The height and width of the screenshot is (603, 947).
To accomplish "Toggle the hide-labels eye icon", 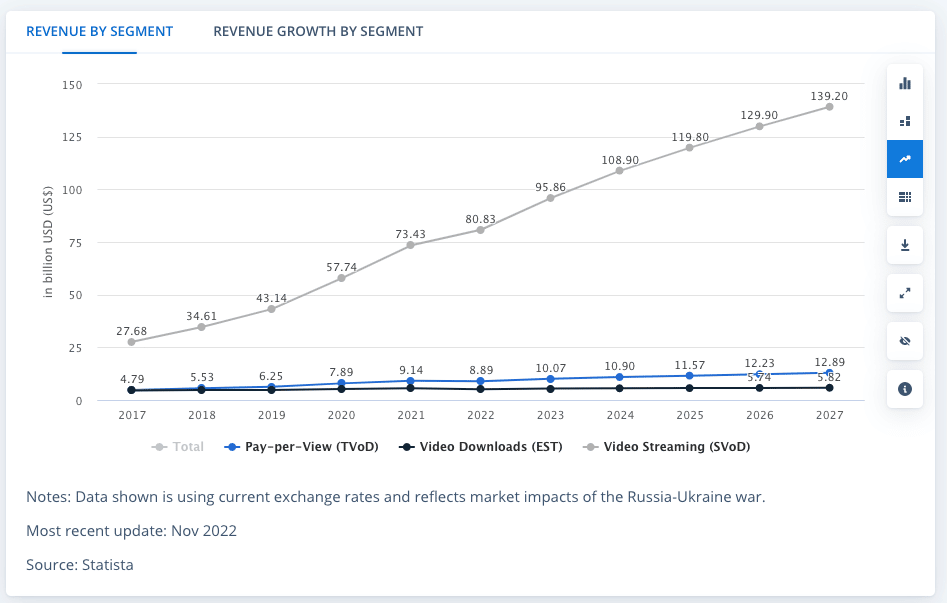I will [x=904, y=341].
